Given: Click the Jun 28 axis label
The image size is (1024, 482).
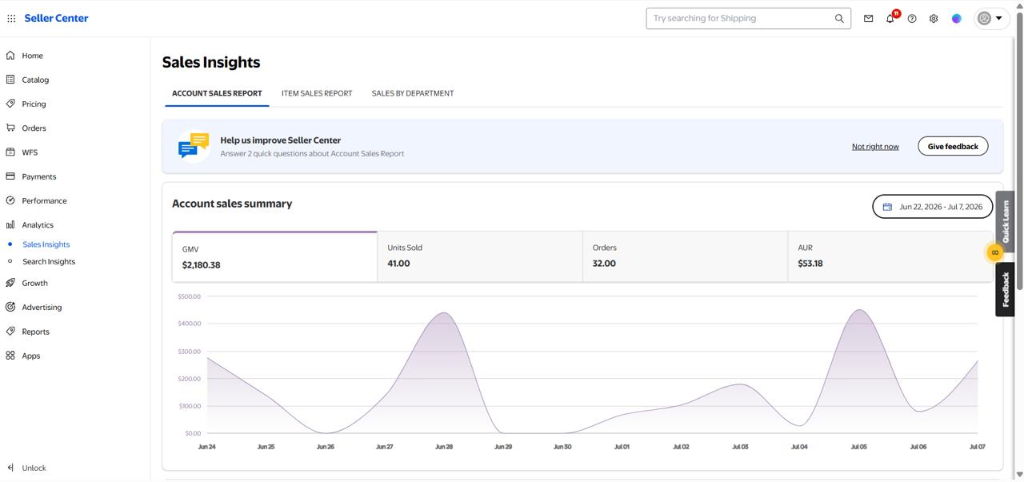Looking at the screenshot, I should point(443,447).
